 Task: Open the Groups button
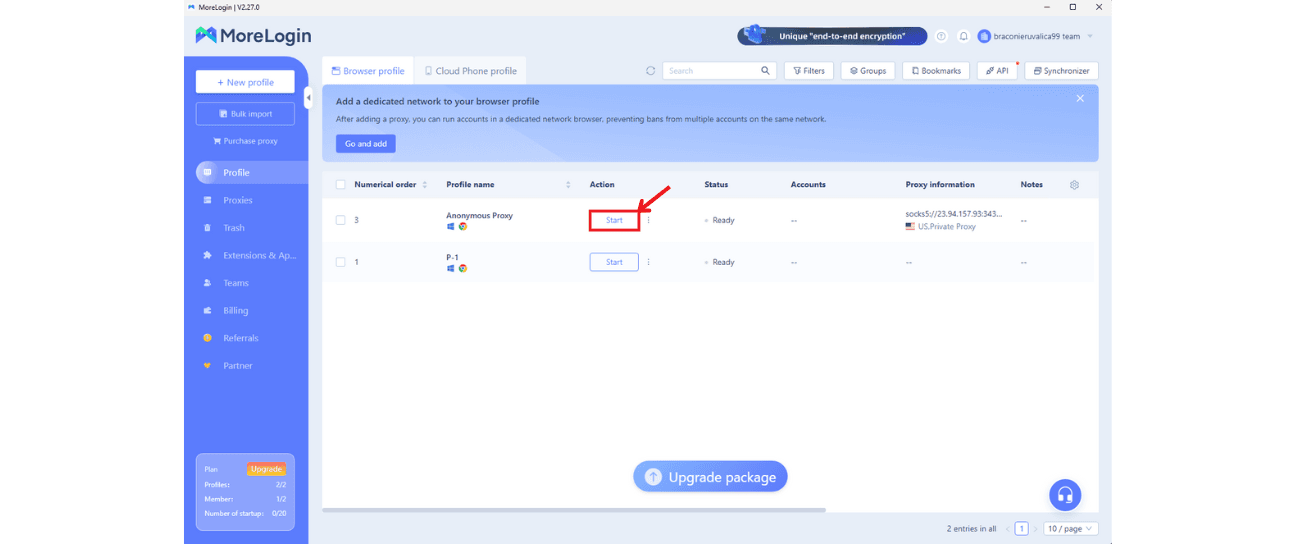tap(868, 71)
